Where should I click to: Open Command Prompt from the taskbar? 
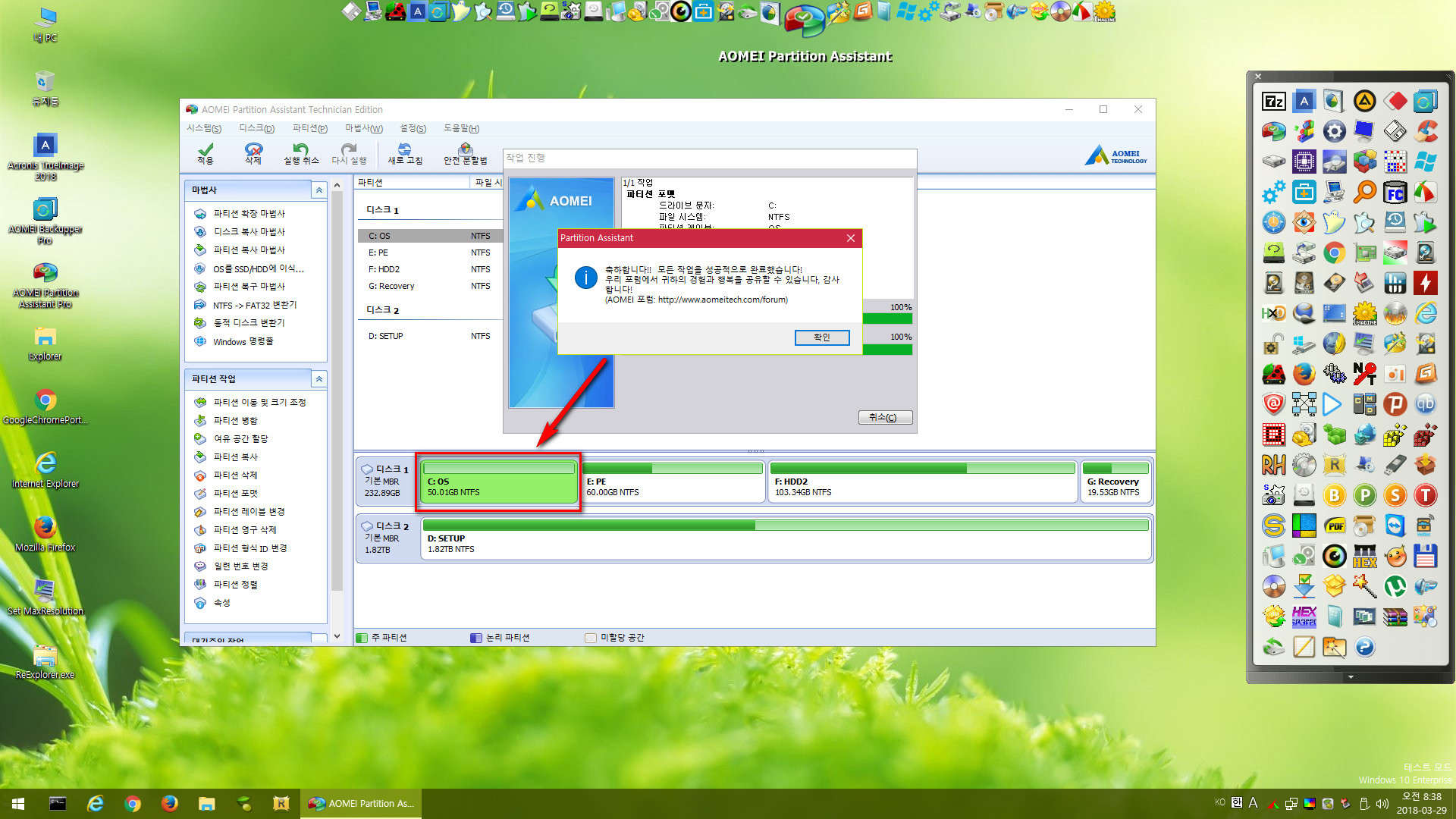pyautogui.click(x=58, y=804)
